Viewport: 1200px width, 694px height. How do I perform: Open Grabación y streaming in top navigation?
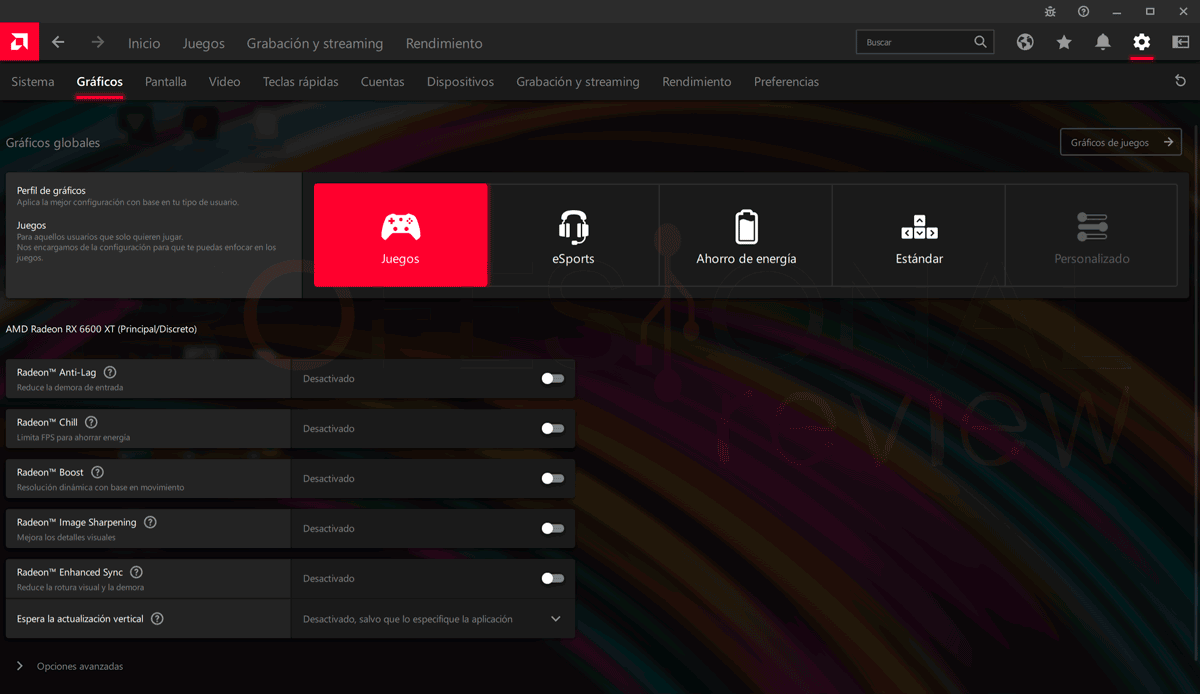[315, 43]
